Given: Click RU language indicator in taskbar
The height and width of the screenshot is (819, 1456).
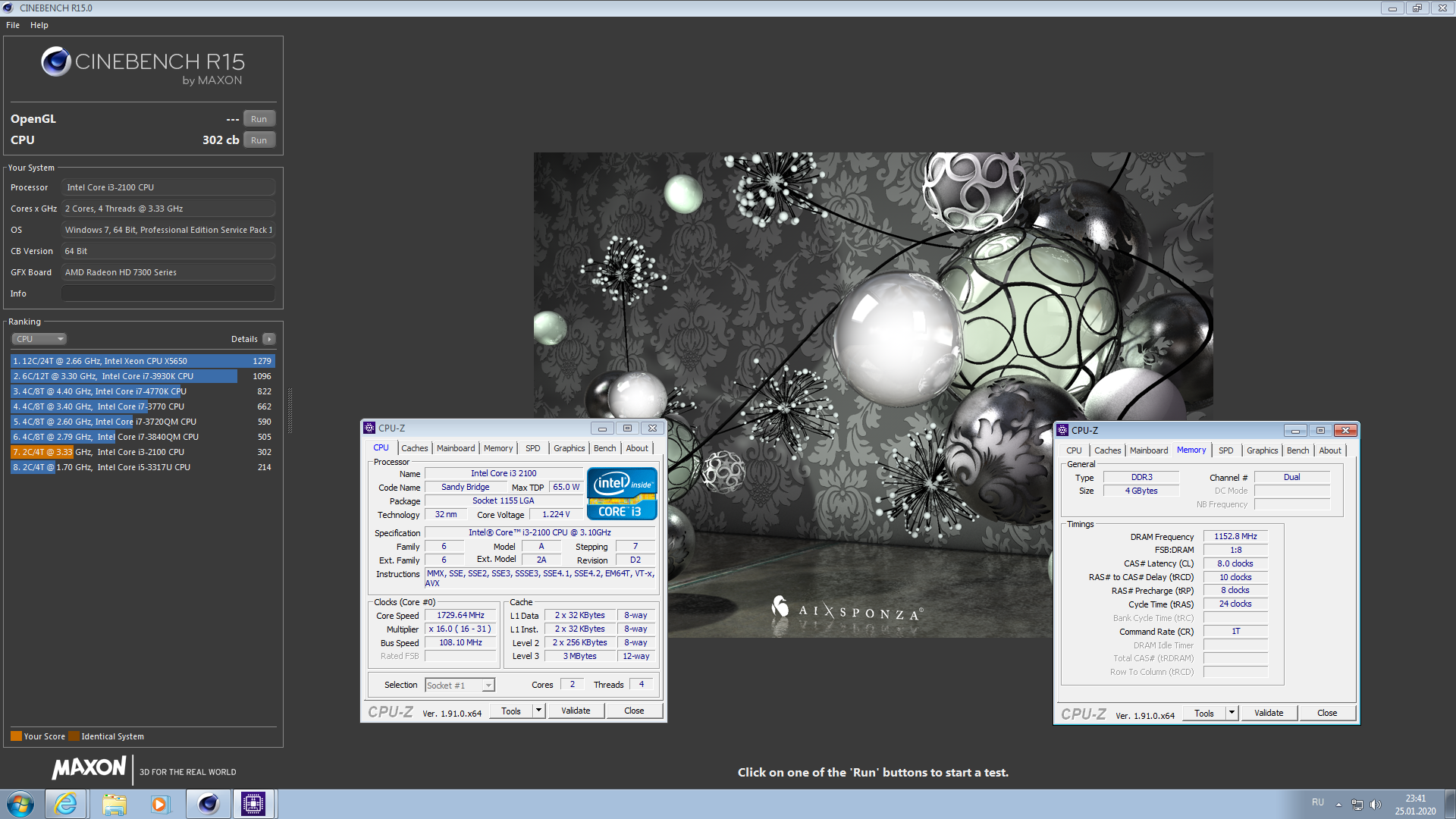Looking at the screenshot, I should point(1318,802).
